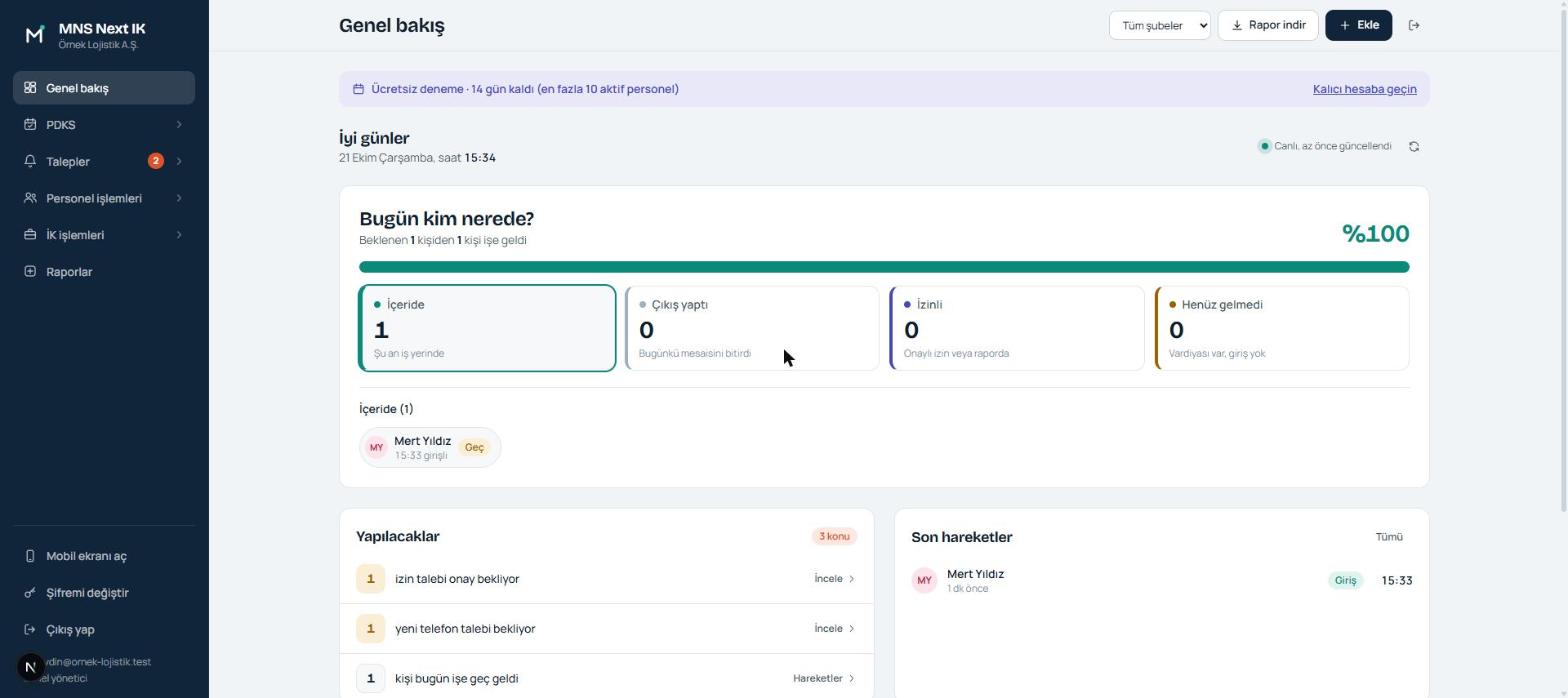This screenshot has height=698, width=1568.
Task: Click İncele for yeni telefon talebi
Action: (x=834, y=629)
